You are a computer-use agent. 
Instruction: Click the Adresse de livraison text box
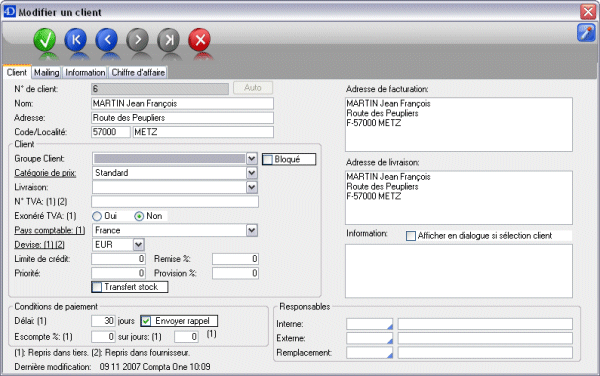point(459,197)
